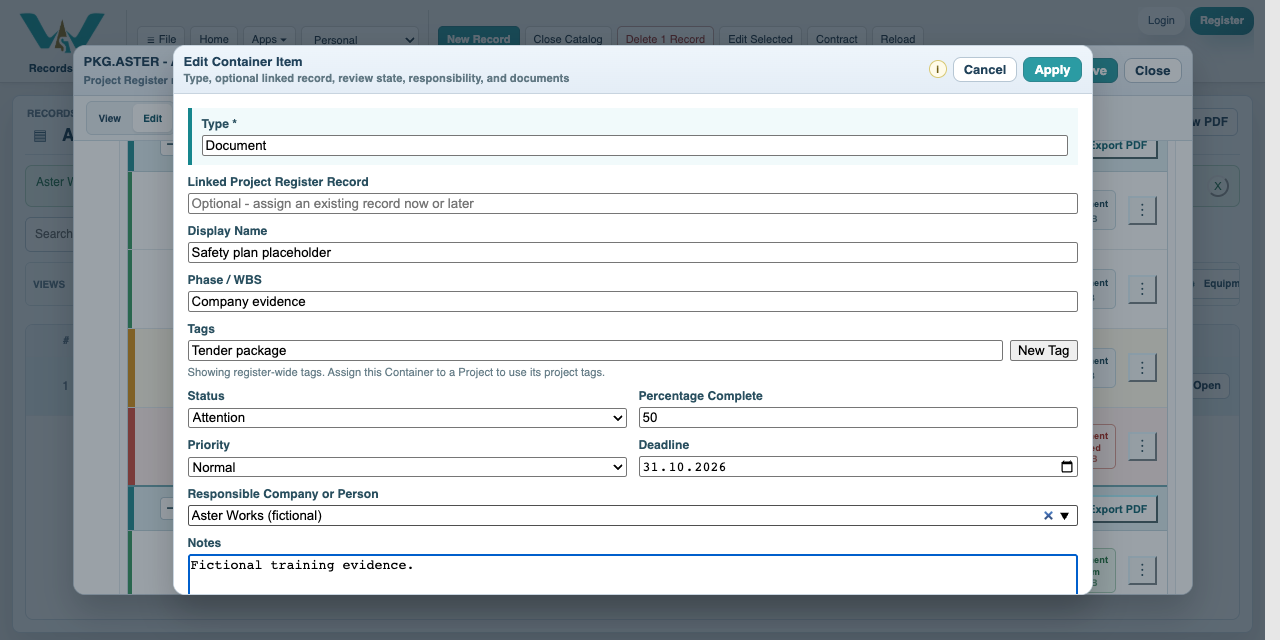Click the Contract toolbar button
This screenshot has width=1280, height=640.
837,40
